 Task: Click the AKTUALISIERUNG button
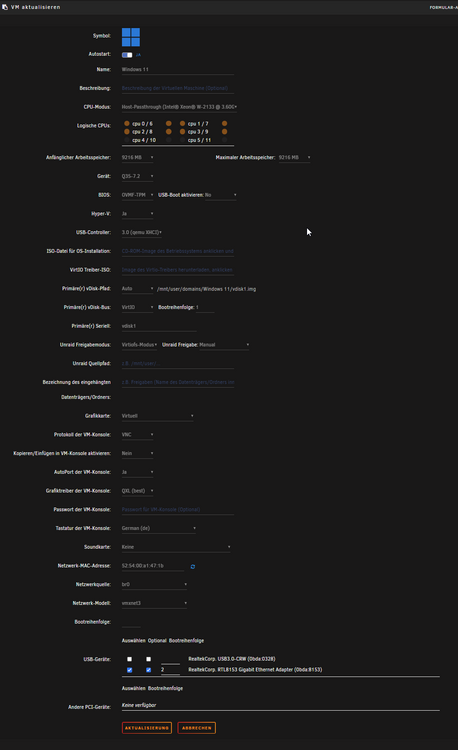tap(147, 728)
